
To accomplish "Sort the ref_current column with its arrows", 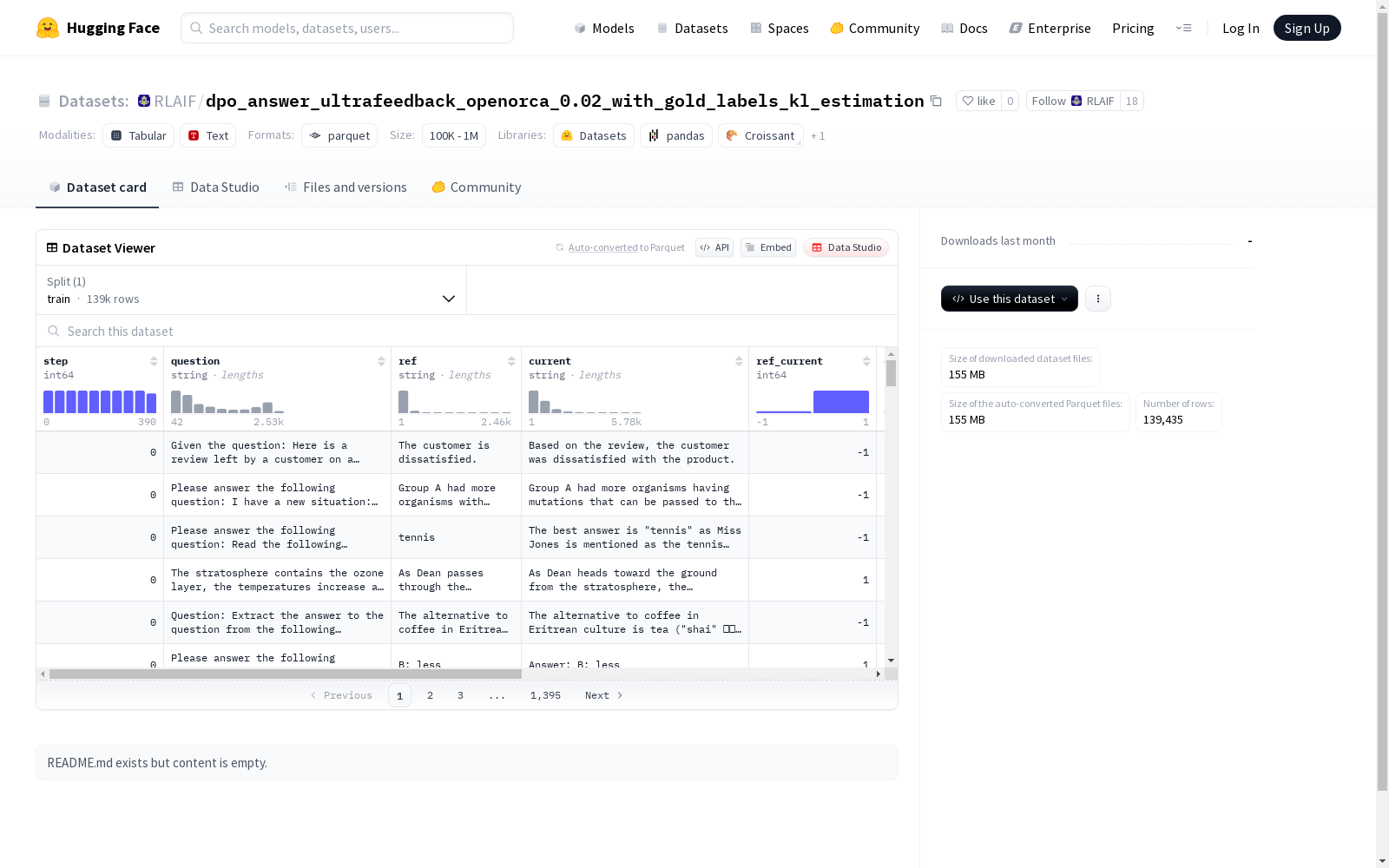I will [866, 361].
